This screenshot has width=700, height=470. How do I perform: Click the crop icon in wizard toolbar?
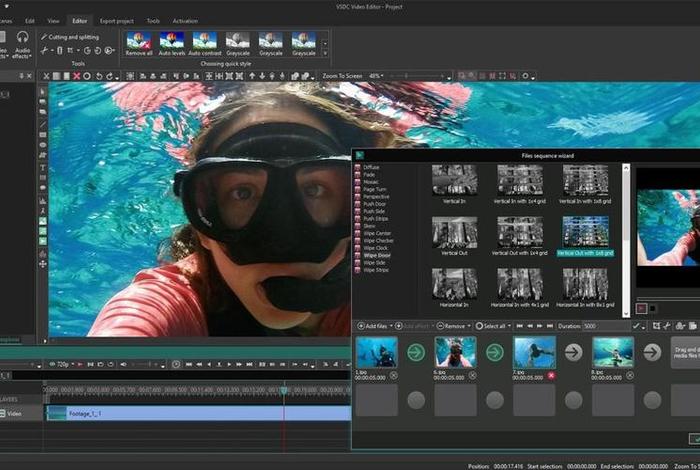click(656, 326)
